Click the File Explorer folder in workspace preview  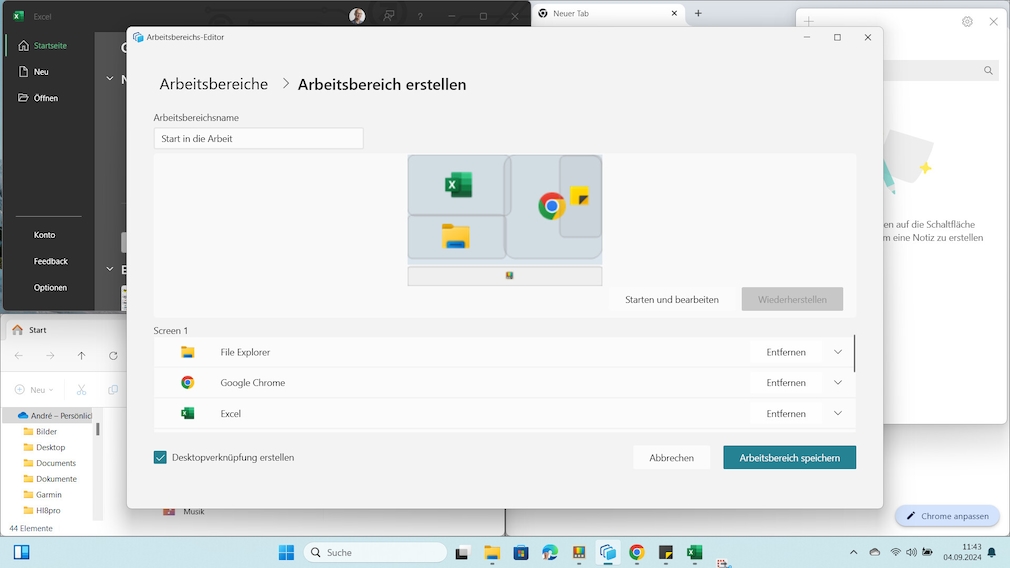click(455, 236)
